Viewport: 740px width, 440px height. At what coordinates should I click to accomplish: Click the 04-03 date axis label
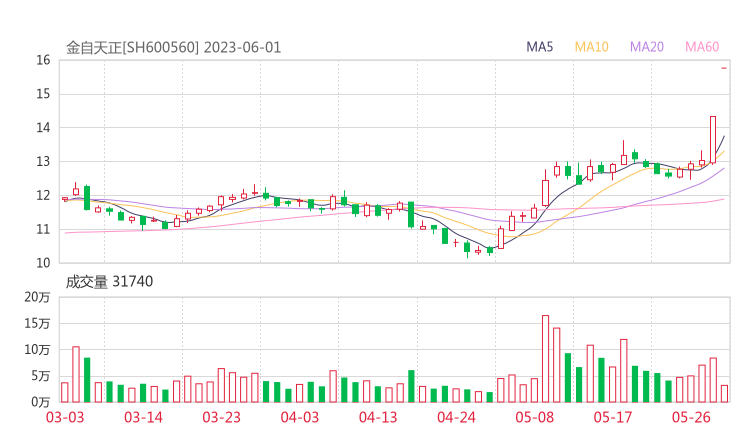pos(300,417)
